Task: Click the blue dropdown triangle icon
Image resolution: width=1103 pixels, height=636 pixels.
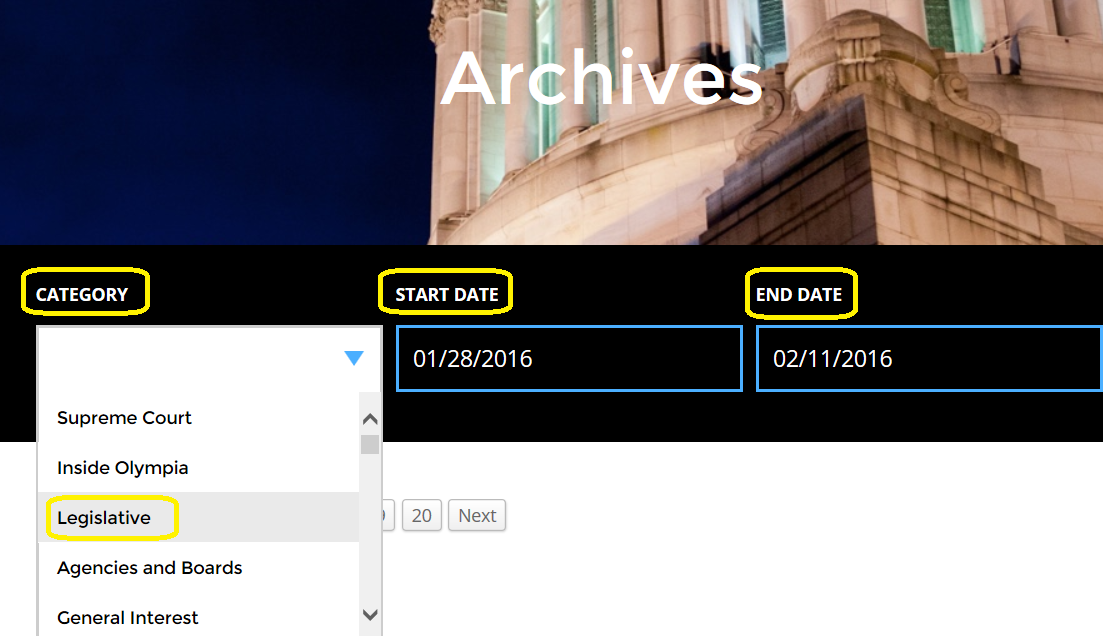Action: (354, 358)
